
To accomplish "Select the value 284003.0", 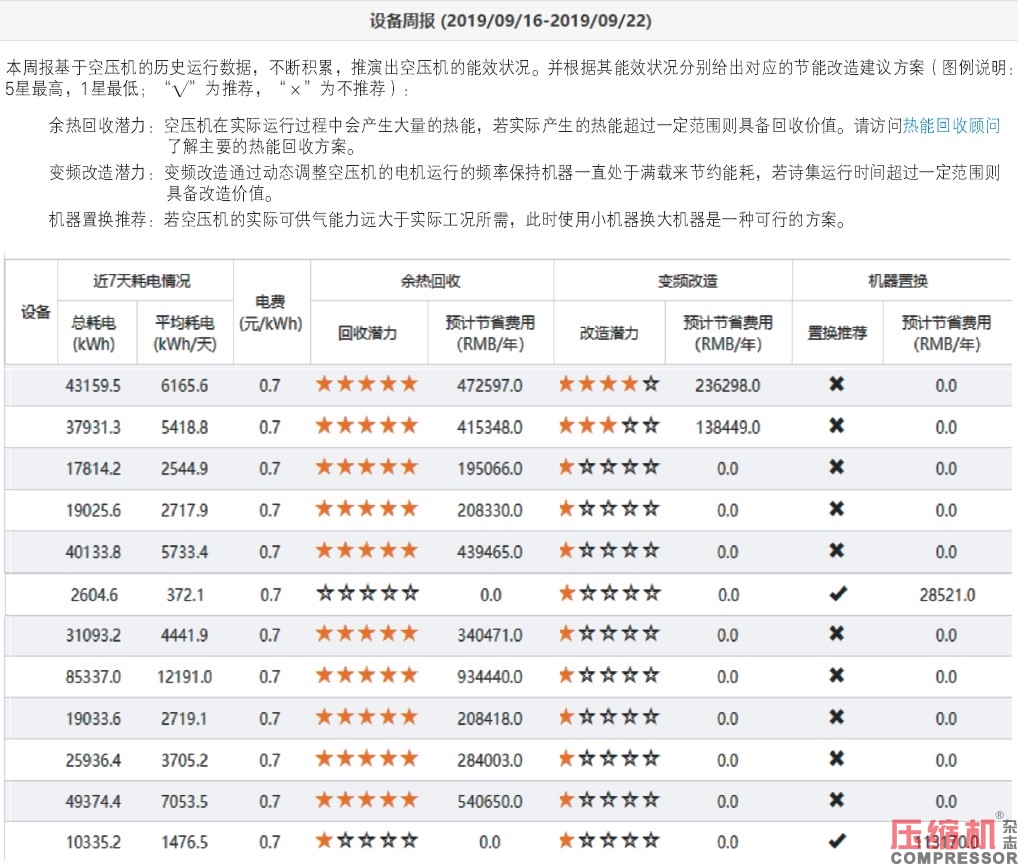I will tap(490, 760).
